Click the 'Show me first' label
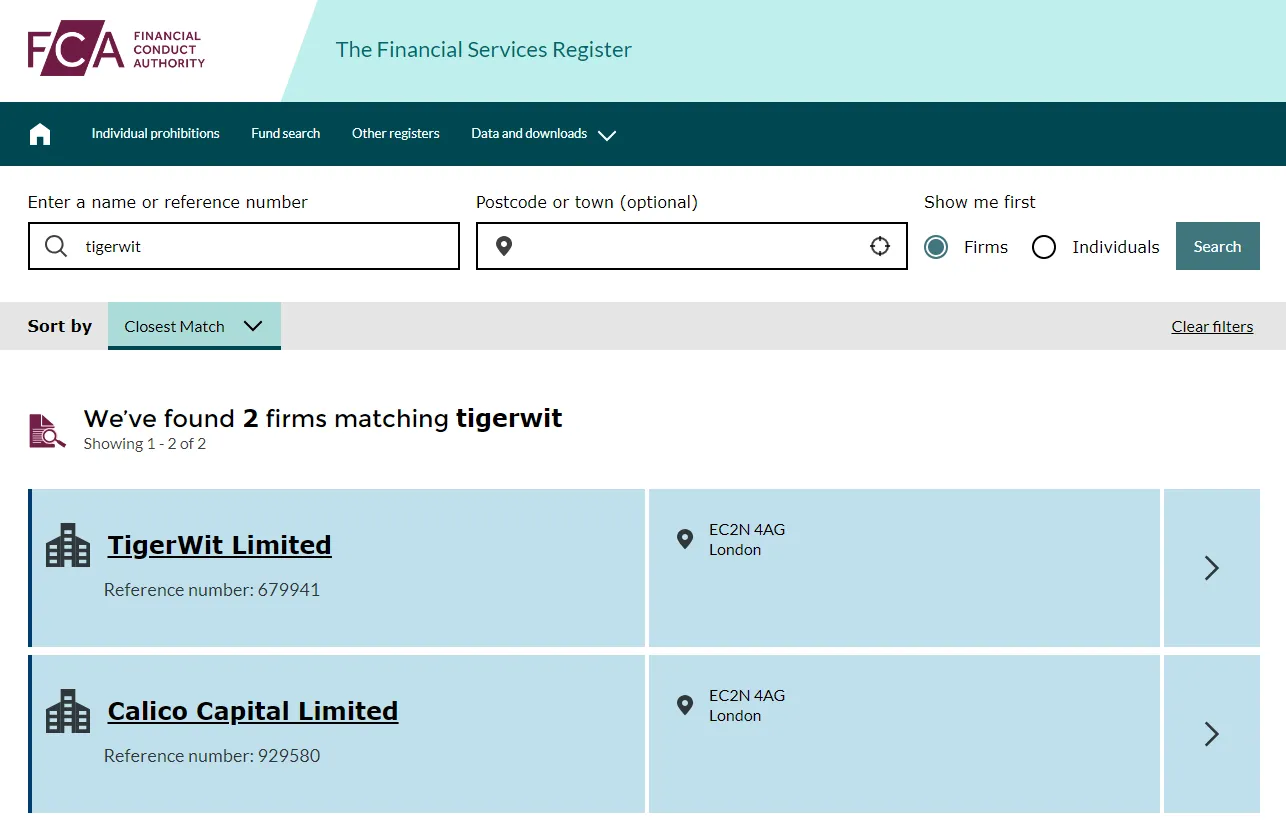This screenshot has width=1286, height=833. click(x=980, y=202)
